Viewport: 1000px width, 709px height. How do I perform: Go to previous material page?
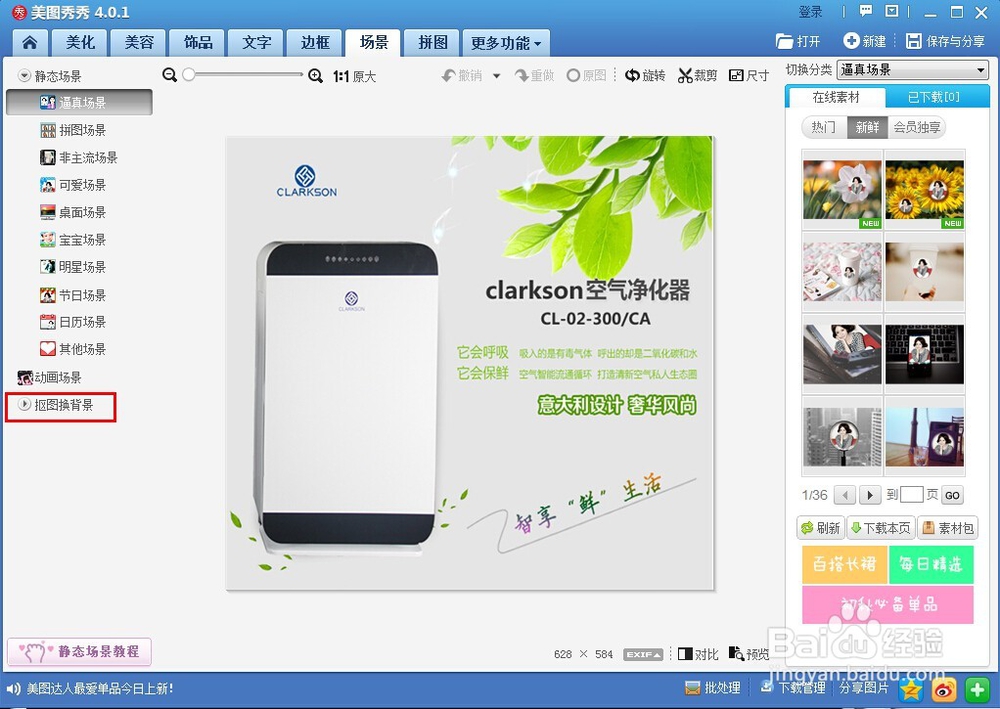pyautogui.click(x=845, y=495)
